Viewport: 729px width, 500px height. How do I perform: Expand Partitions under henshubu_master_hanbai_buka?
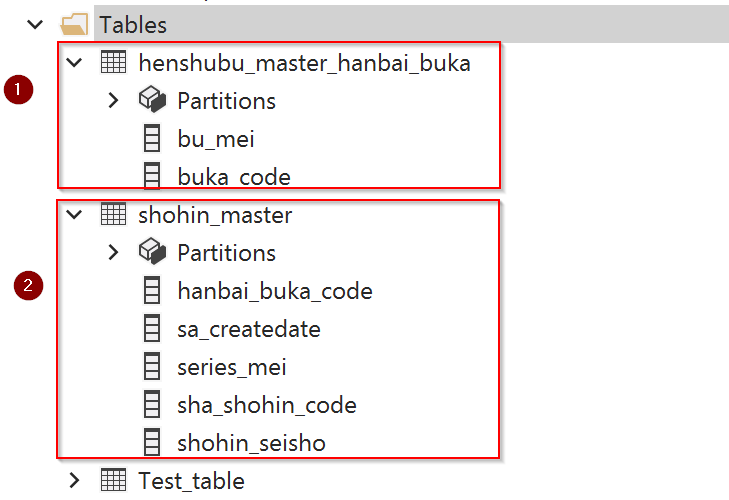(113, 101)
